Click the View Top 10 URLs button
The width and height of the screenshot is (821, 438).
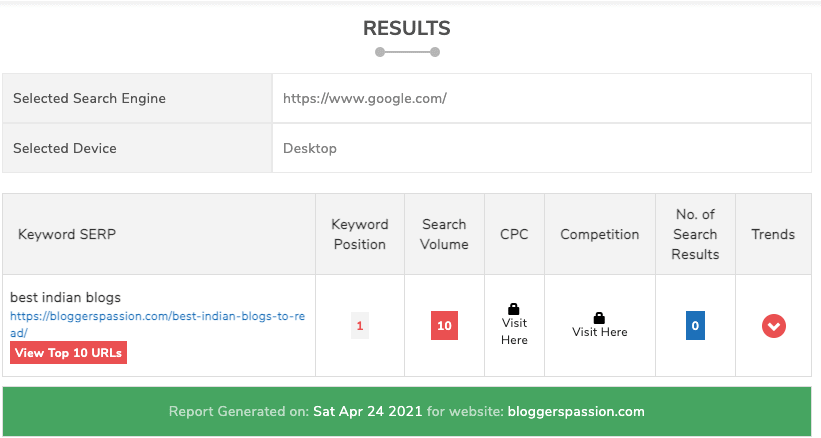pyautogui.click(x=69, y=353)
